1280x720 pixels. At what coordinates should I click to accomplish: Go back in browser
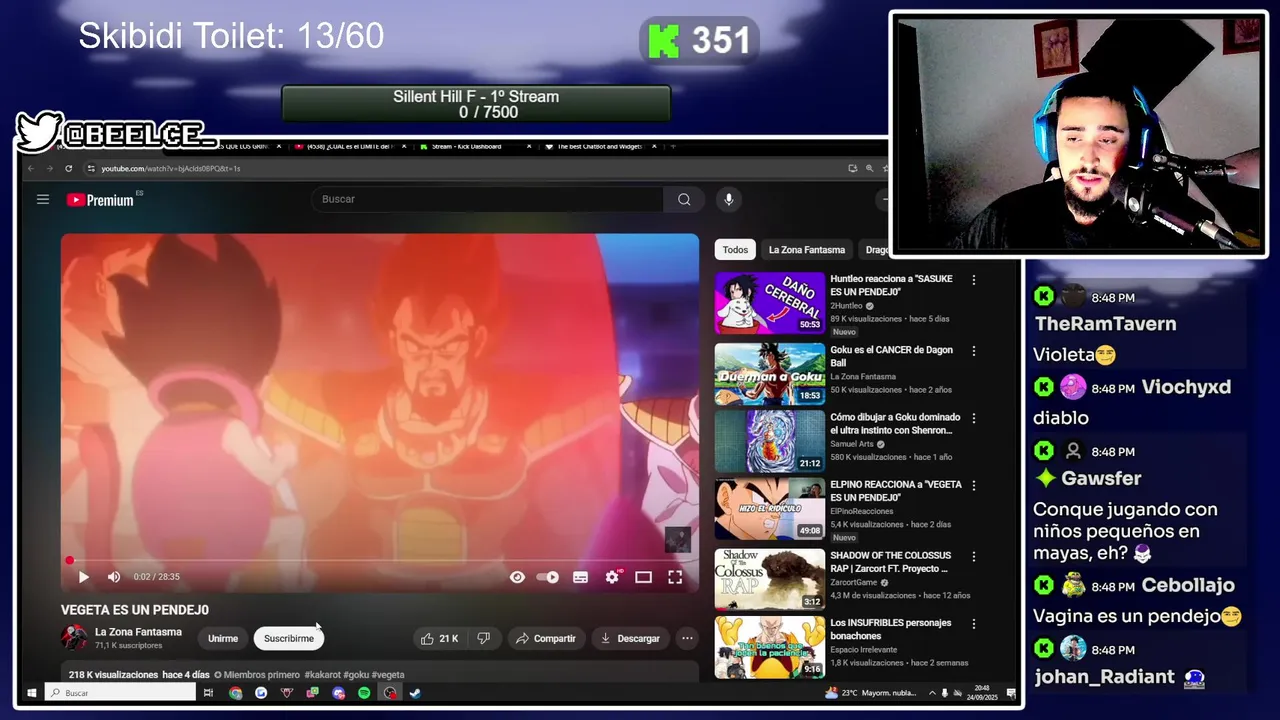[x=31, y=168]
